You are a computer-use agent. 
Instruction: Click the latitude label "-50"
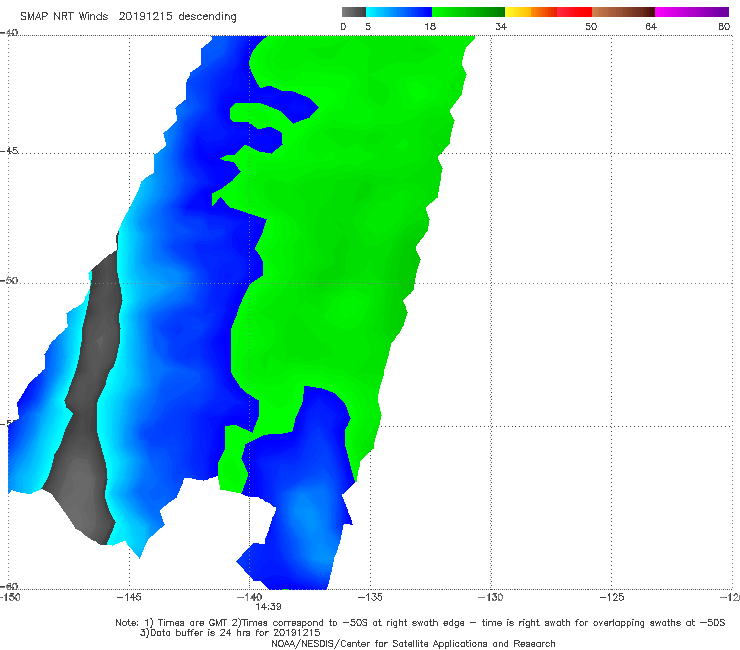9,280
